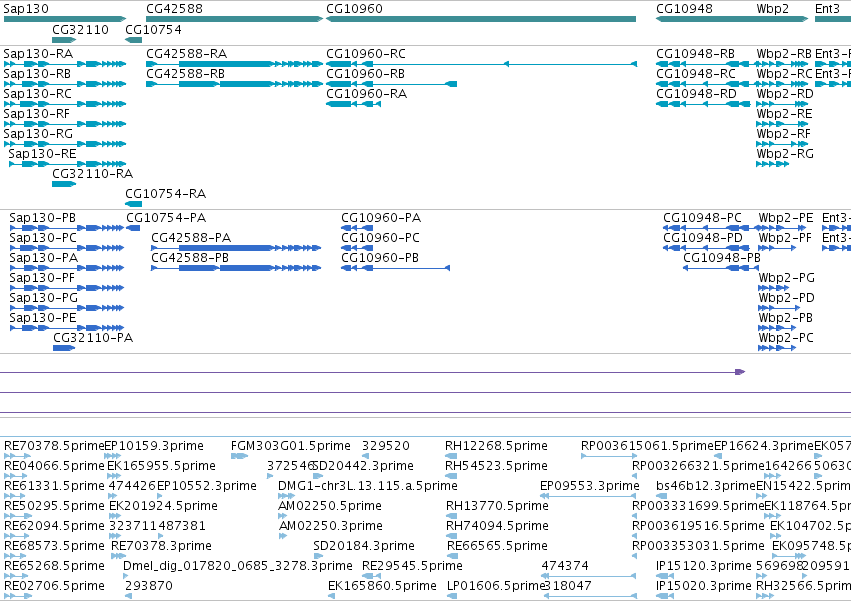Screen dimensions: 851x601
Task: Select the Sap130-PE protein label
Action: pyautogui.click(x=43, y=318)
